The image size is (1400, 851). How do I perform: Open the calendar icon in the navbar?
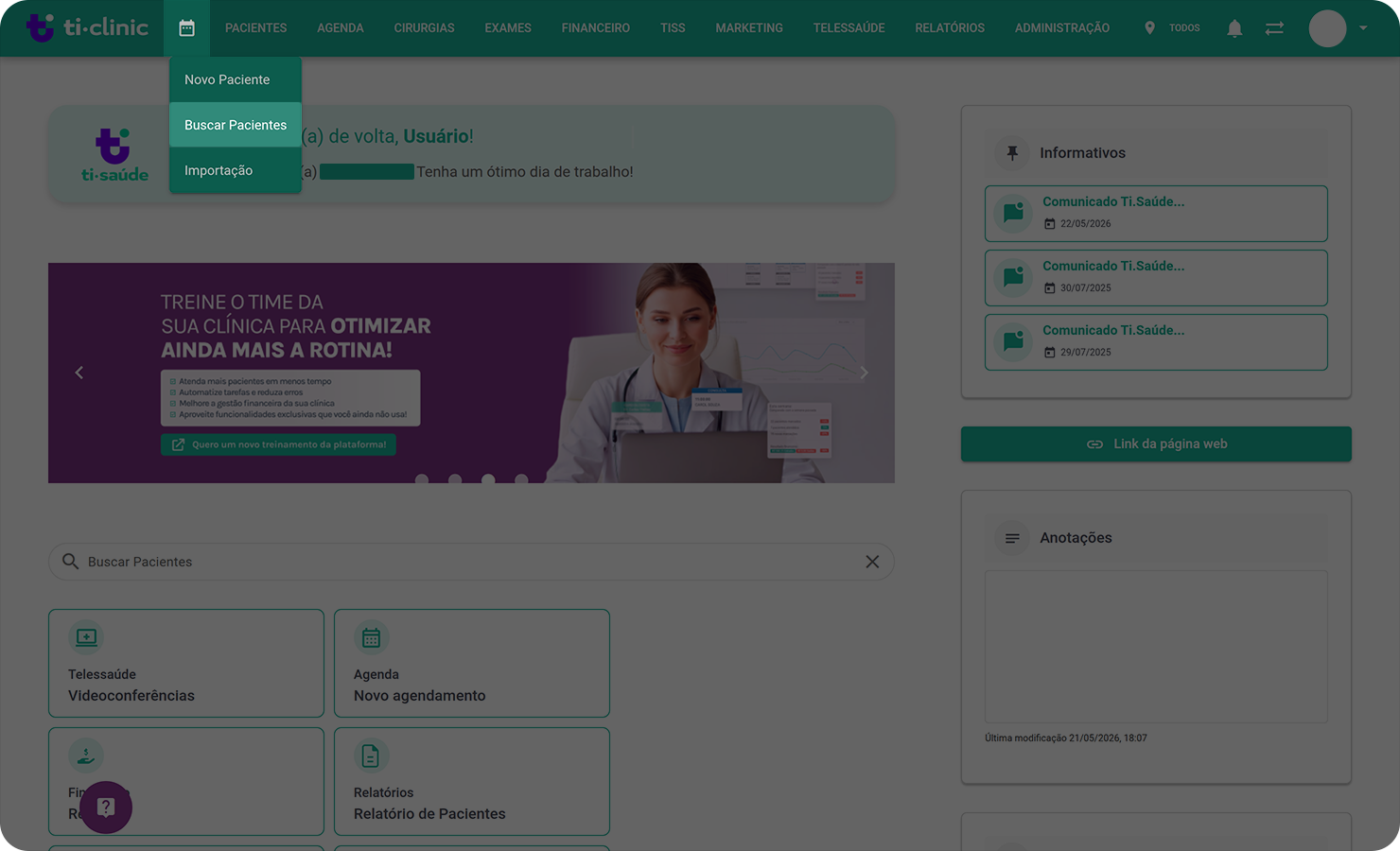186,28
